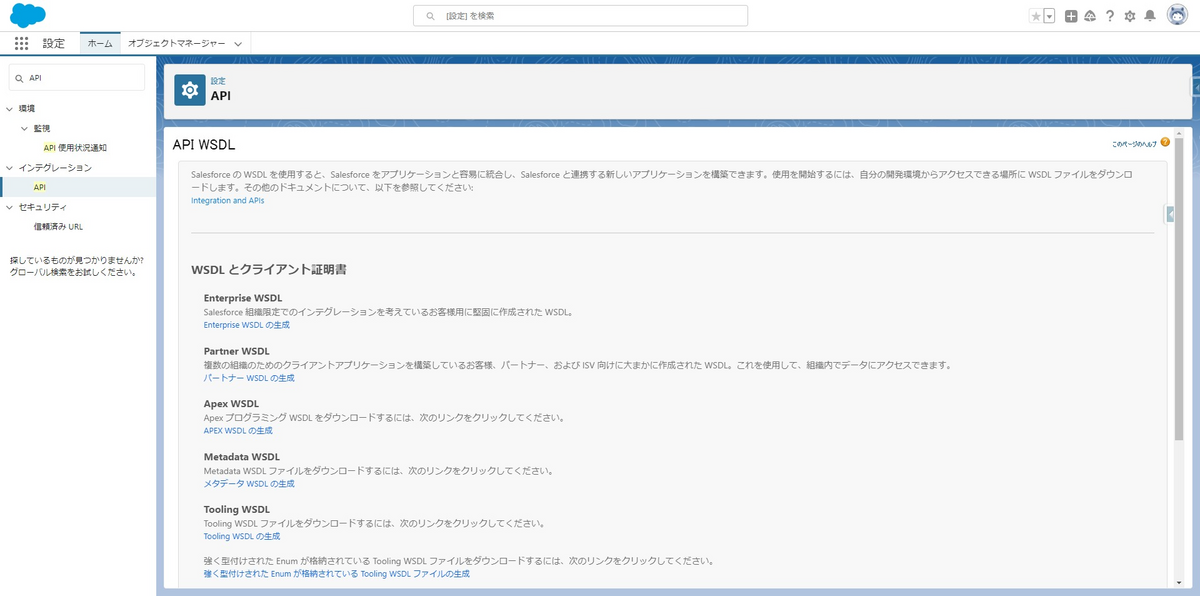Open help via the question mark icon
Viewport: 1200px width, 596px height.
tap(1110, 16)
